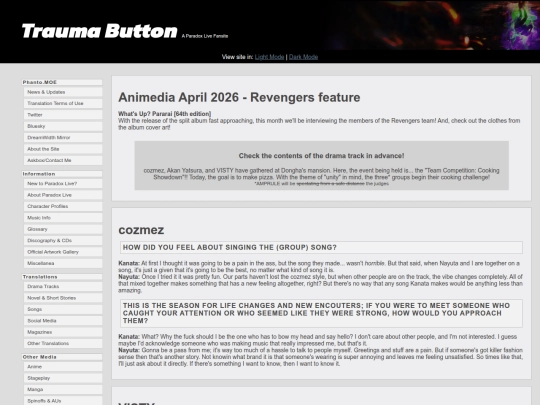Open Discography & CDs page
Viewport: 540px width, 405px height.
[63, 240]
